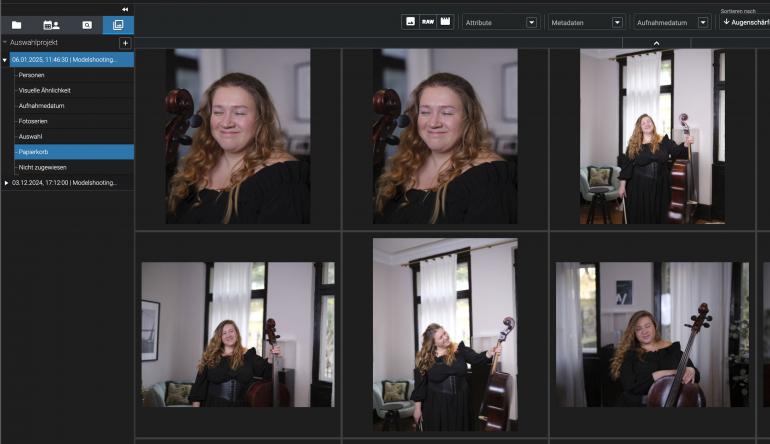The image size is (770, 444).
Task: Toggle the video file filter
Action: 445,22
